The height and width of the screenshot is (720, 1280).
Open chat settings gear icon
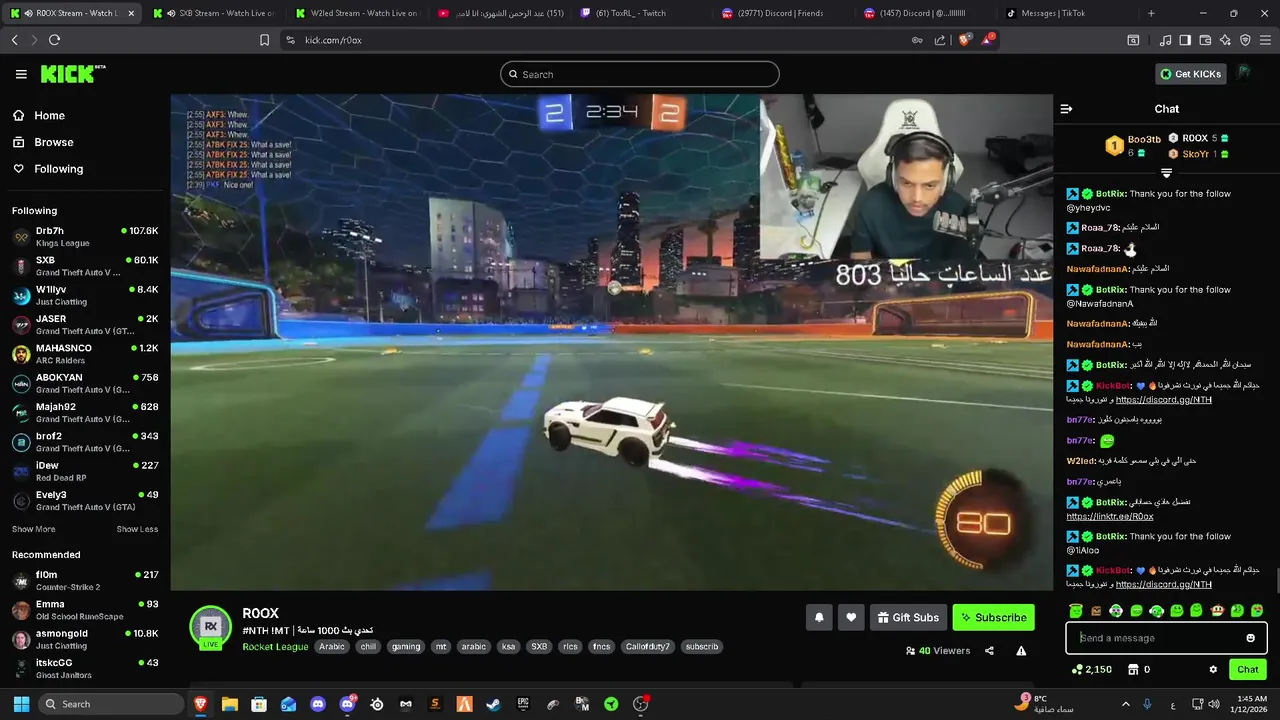coord(1213,670)
